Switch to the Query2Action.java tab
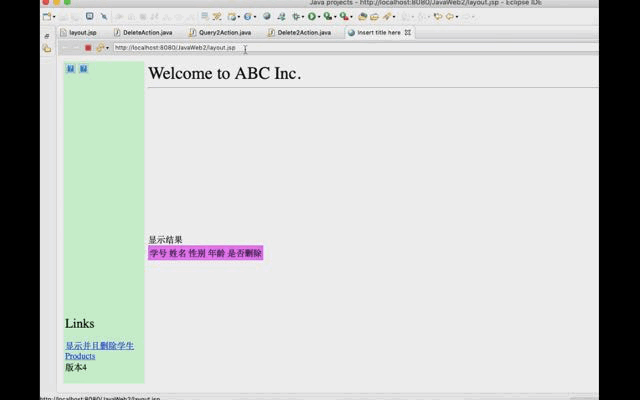Viewport: 640px width, 400px height. pyautogui.click(x=220, y=32)
